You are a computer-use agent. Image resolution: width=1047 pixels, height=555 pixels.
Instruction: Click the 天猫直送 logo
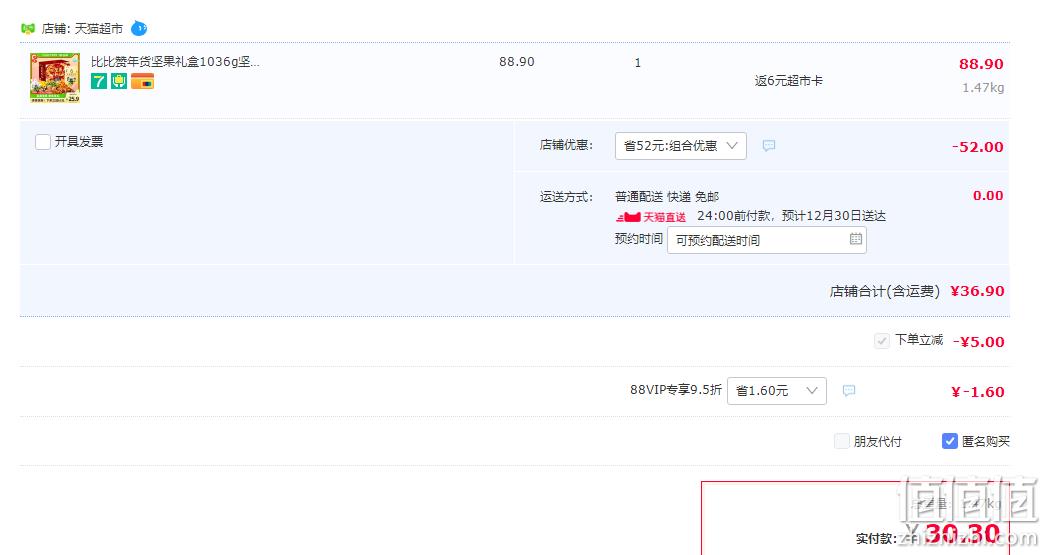650,217
